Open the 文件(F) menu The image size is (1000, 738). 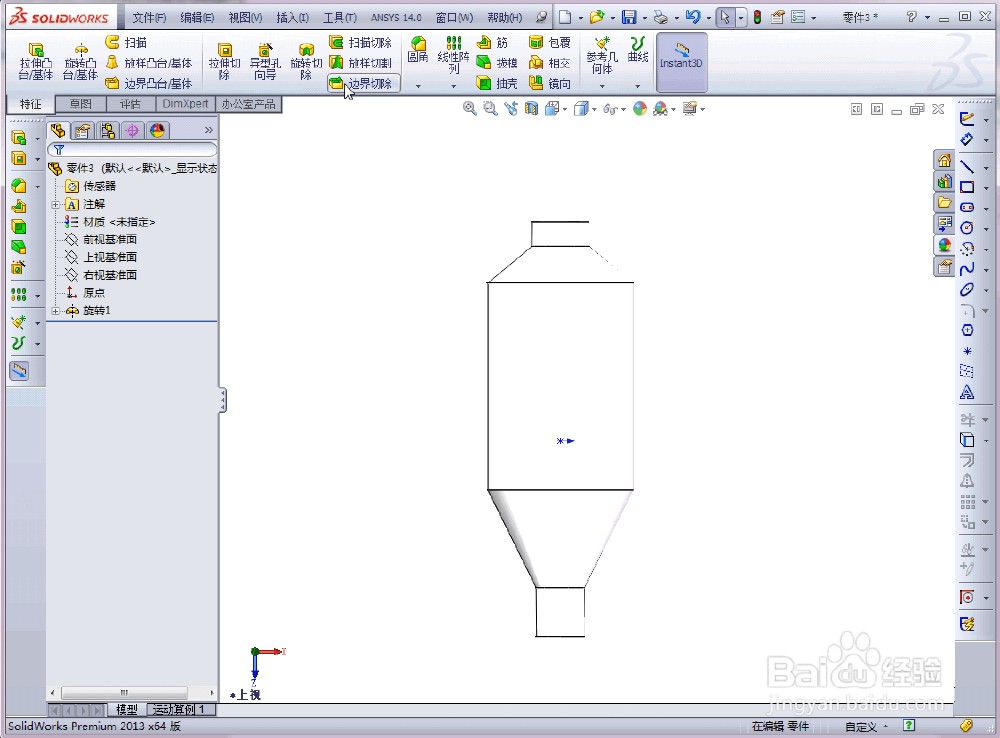click(x=149, y=17)
